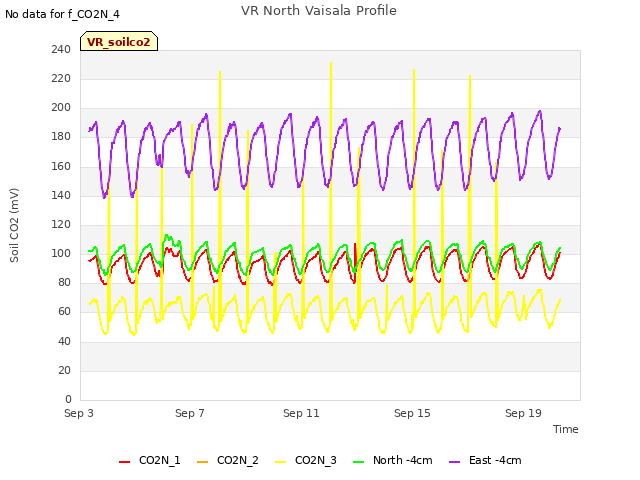Click the 40 y-axis tick label
Viewport: 640px width, 480px height.
click(64, 341)
